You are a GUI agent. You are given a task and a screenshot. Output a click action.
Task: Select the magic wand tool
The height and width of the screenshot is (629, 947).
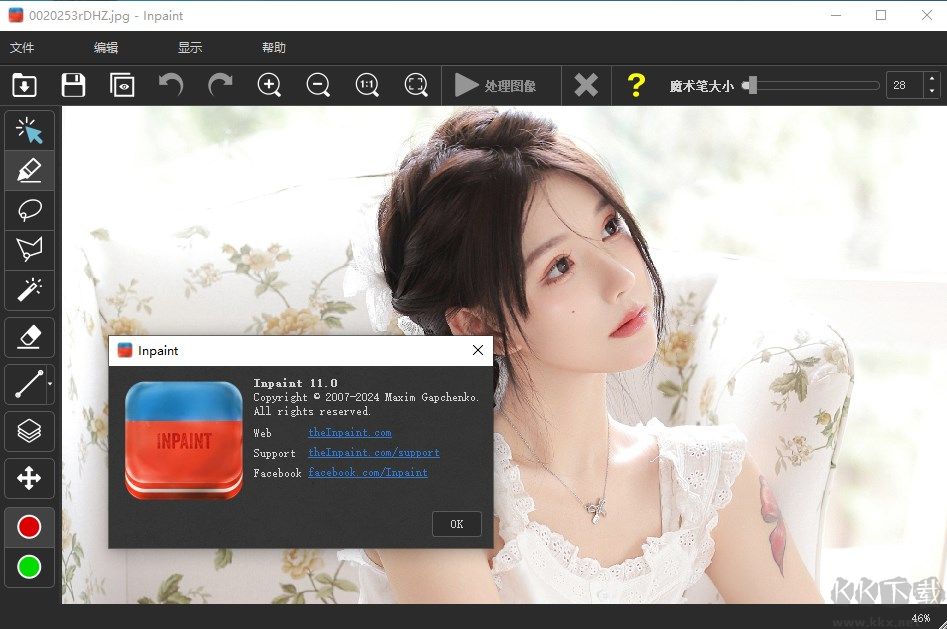click(29, 290)
